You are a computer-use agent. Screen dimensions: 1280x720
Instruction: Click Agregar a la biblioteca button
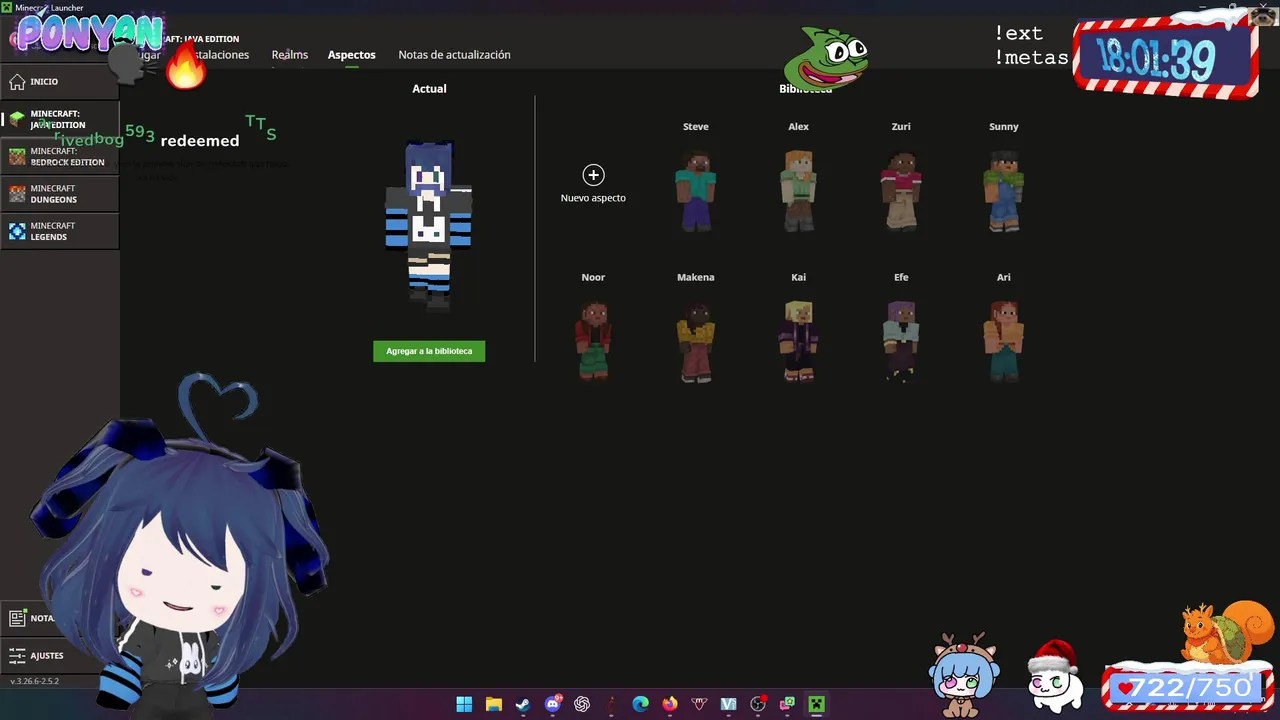pyautogui.click(x=429, y=351)
